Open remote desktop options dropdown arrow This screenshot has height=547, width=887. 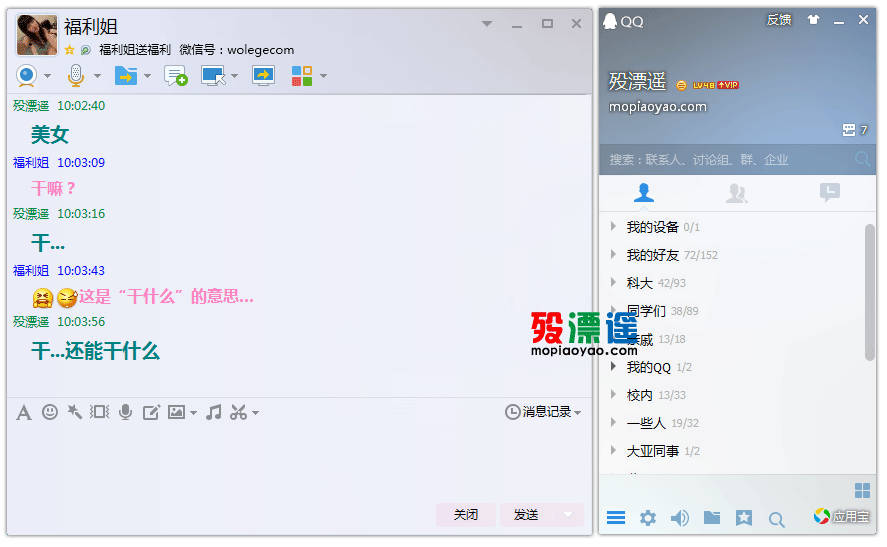point(234,76)
